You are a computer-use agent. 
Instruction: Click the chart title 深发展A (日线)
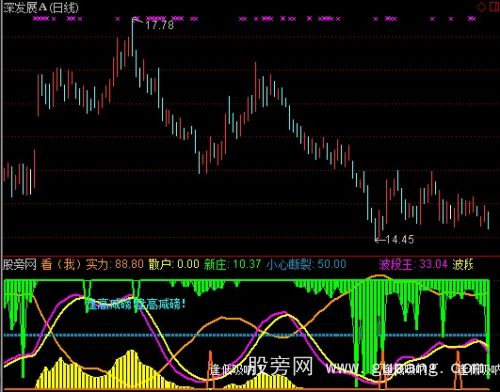click(41, 8)
